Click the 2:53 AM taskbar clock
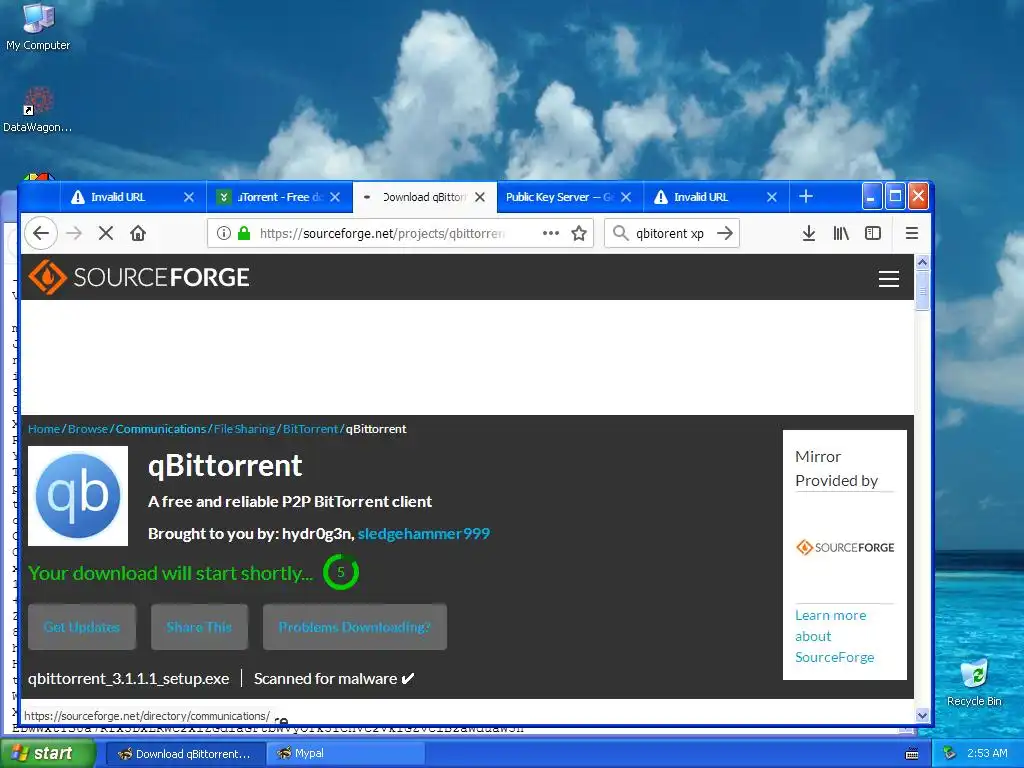Image resolution: width=1024 pixels, height=768 pixels. click(x=987, y=754)
